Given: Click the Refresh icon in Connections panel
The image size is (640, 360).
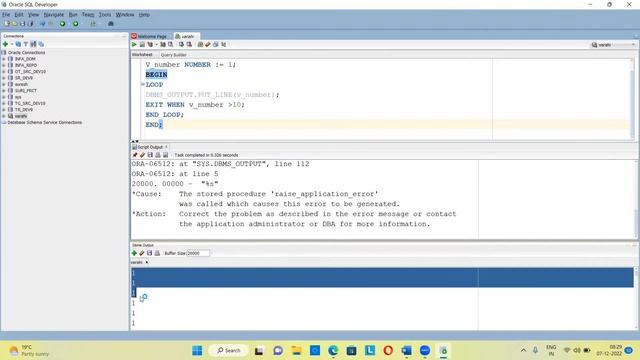Looking at the screenshot, I should 18,44.
